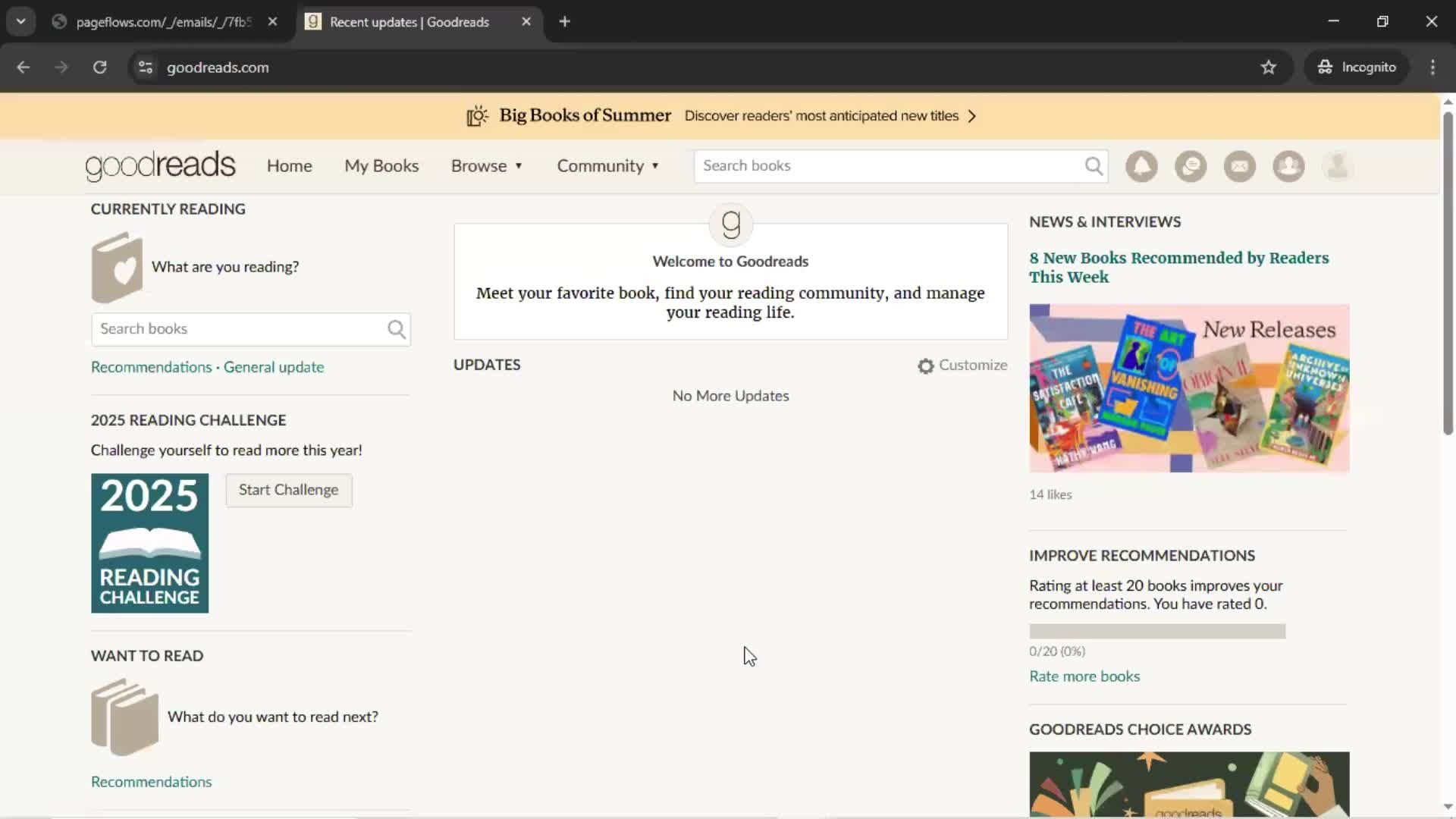Open the General update link
This screenshot has width=1456, height=819.
click(x=274, y=368)
